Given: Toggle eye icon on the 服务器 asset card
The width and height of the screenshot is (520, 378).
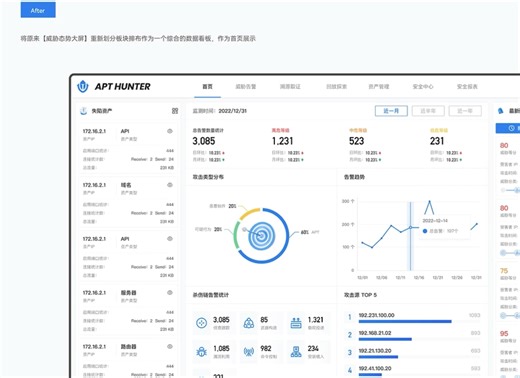Looking at the screenshot, I should tap(170, 293).
